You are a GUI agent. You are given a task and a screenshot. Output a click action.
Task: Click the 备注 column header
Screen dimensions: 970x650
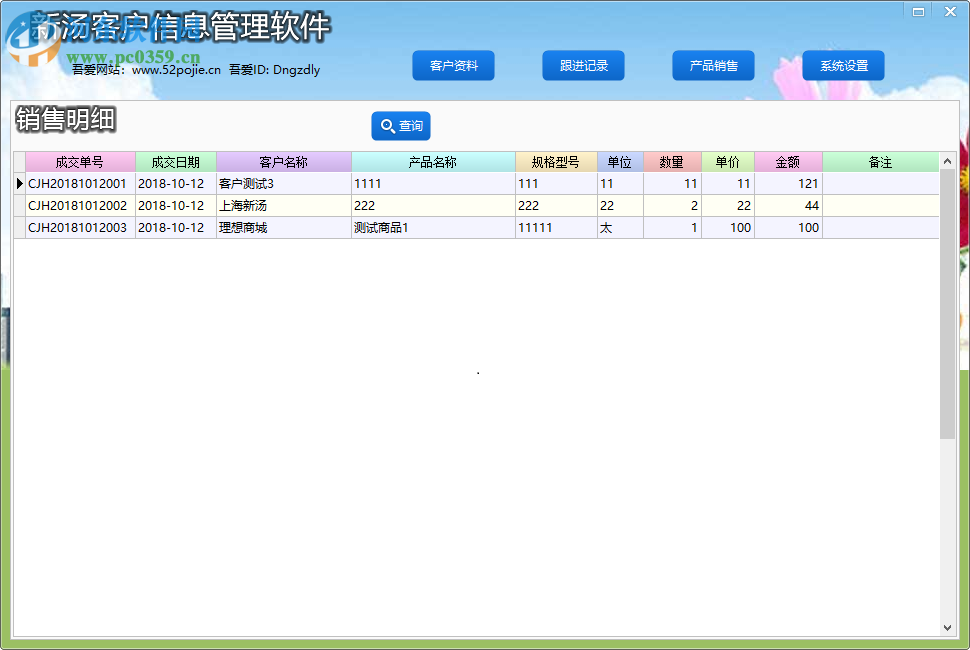pos(880,160)
